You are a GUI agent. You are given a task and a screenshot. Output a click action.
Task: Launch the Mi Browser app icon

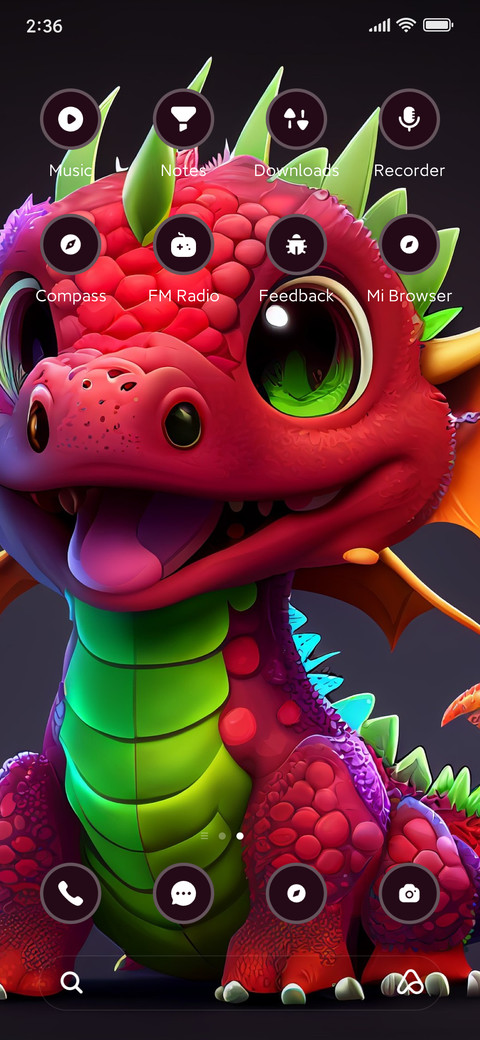409,245
